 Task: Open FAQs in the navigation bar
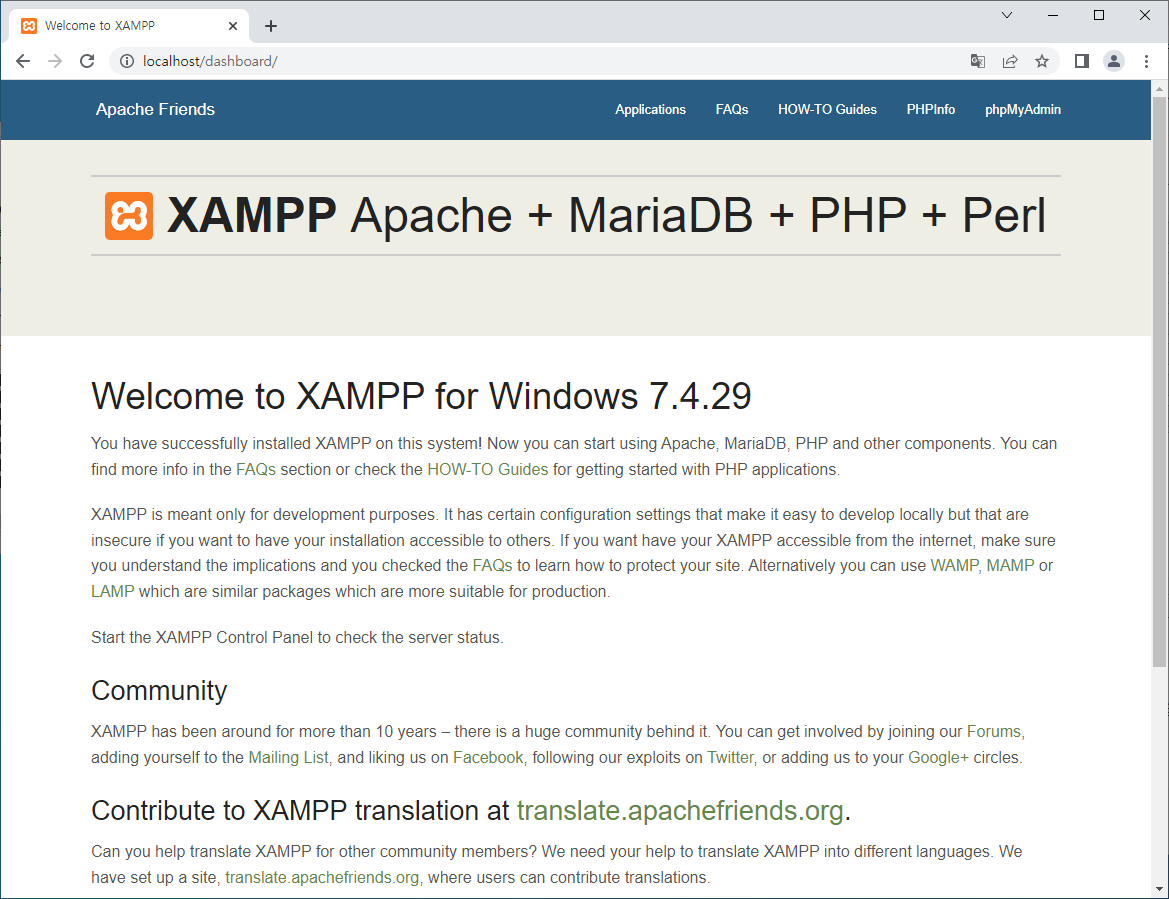[732, 110]
